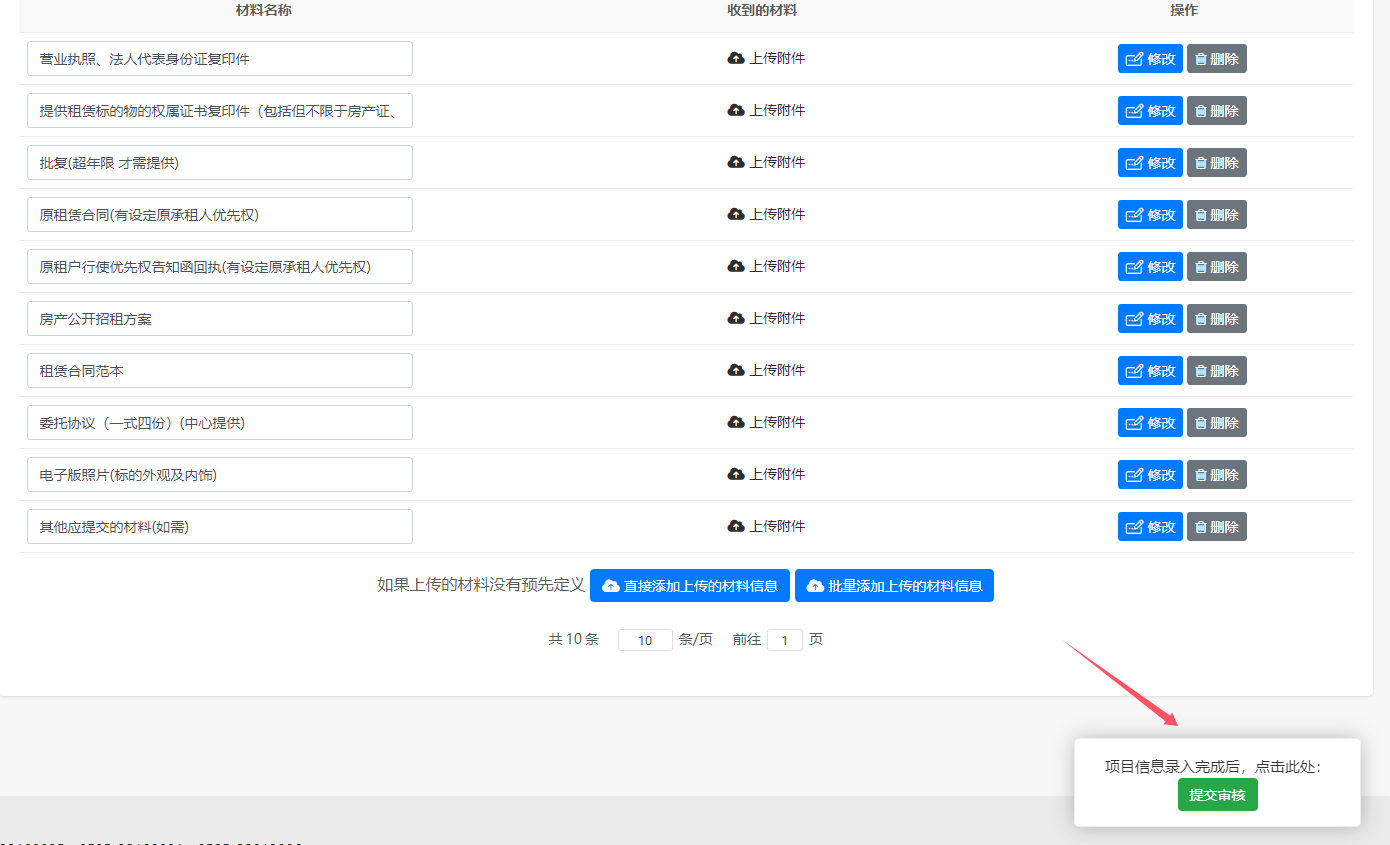Delete the 原租赁合同 material row

click(x=1217, y=215)
